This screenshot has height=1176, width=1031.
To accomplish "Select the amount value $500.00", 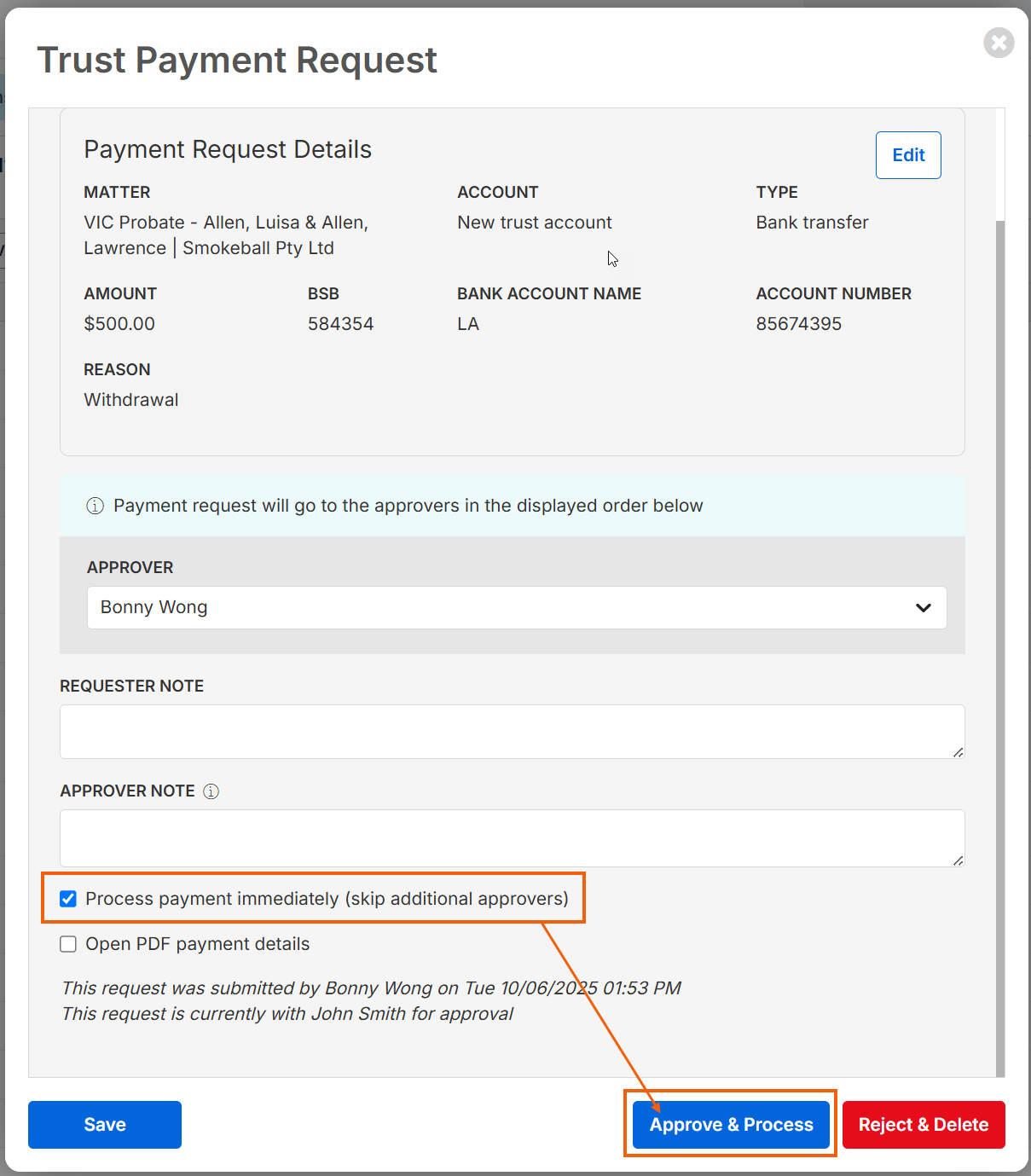I will click(119, 324).
